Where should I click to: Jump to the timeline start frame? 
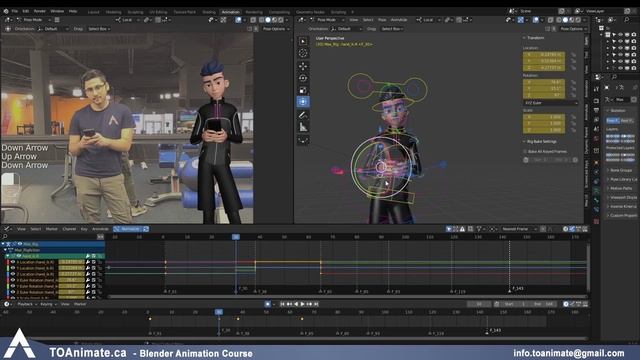click(282, 304)
